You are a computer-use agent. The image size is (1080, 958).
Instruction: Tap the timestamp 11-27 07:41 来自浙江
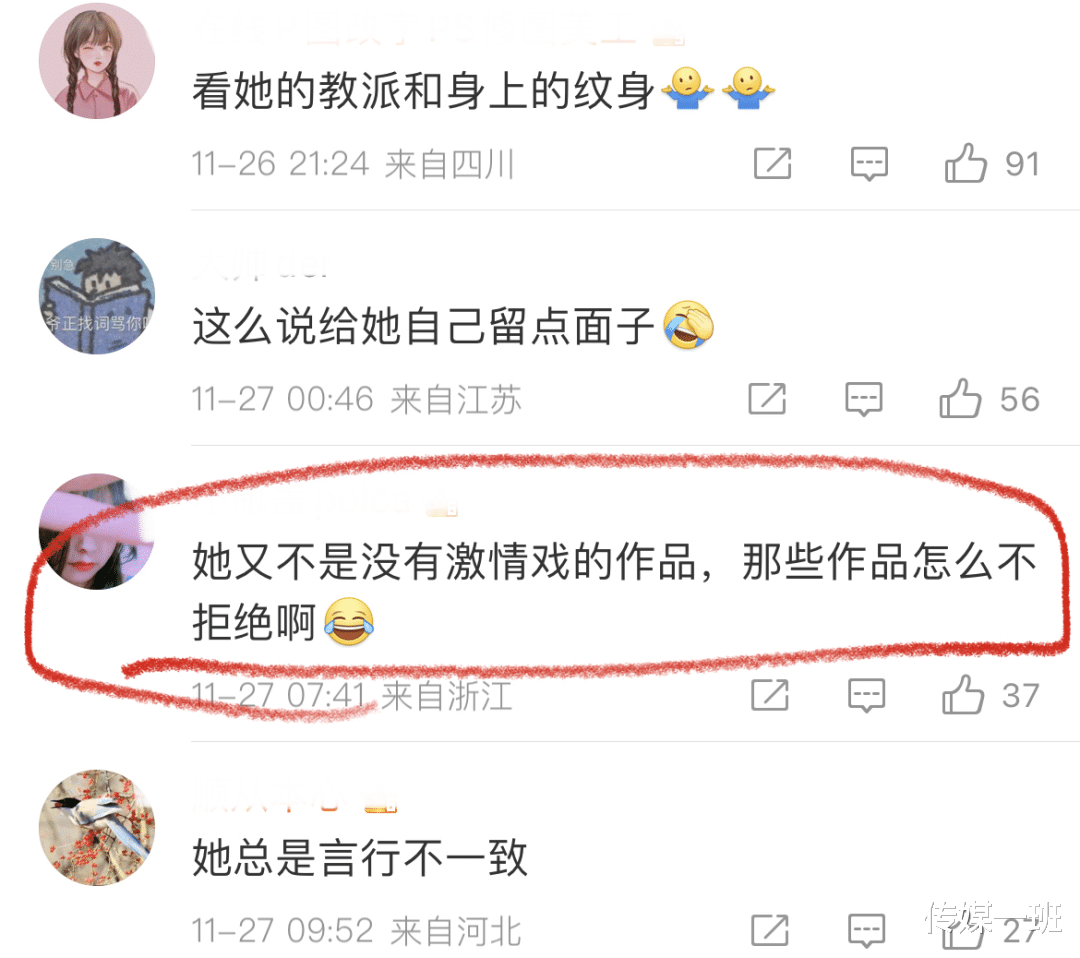click(352, 696)
